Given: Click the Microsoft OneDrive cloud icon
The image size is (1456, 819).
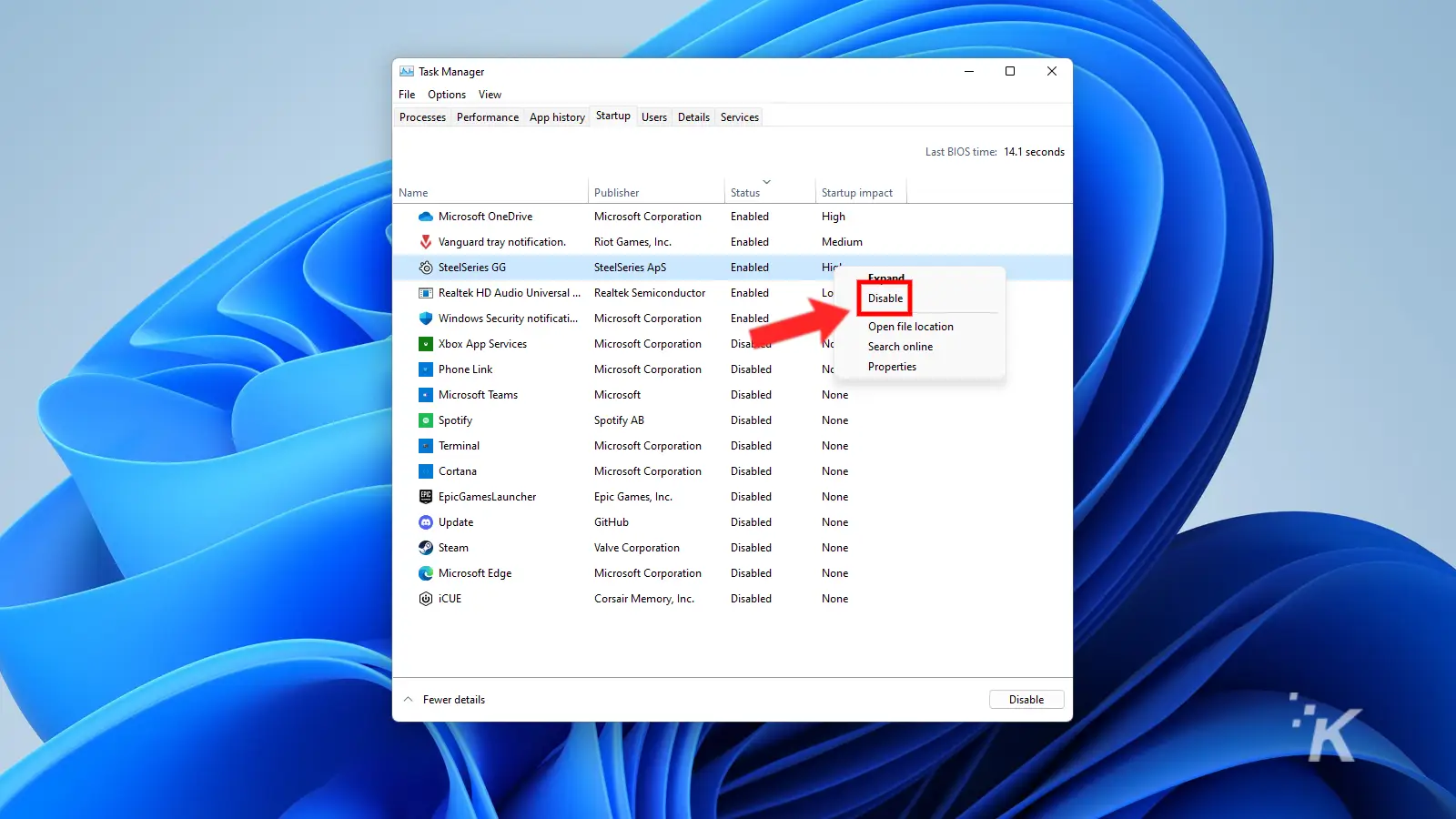Looking at the screenshot, I should 425,217.
